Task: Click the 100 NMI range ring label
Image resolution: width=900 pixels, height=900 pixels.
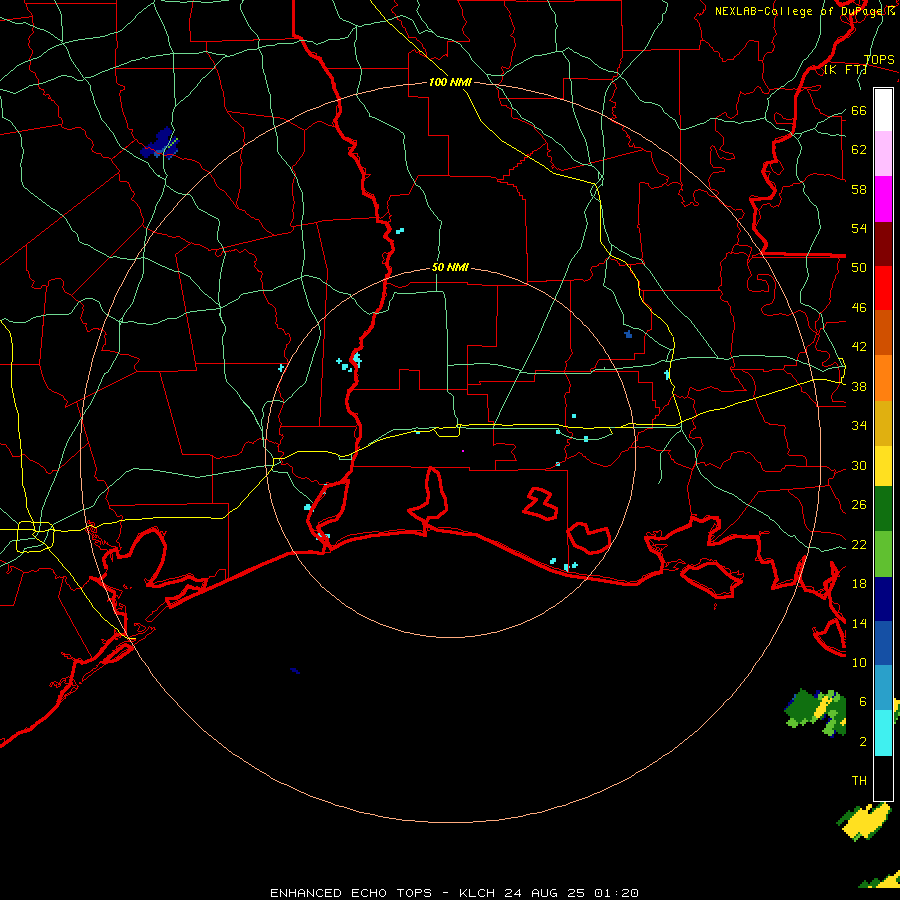Action: coord(451,82)
